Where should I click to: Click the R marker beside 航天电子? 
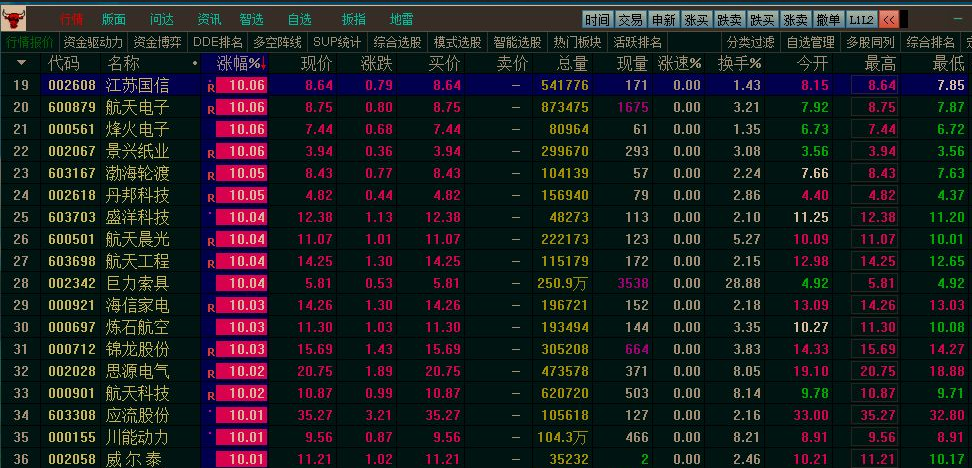pyautogui.click(x=211, y=109)
